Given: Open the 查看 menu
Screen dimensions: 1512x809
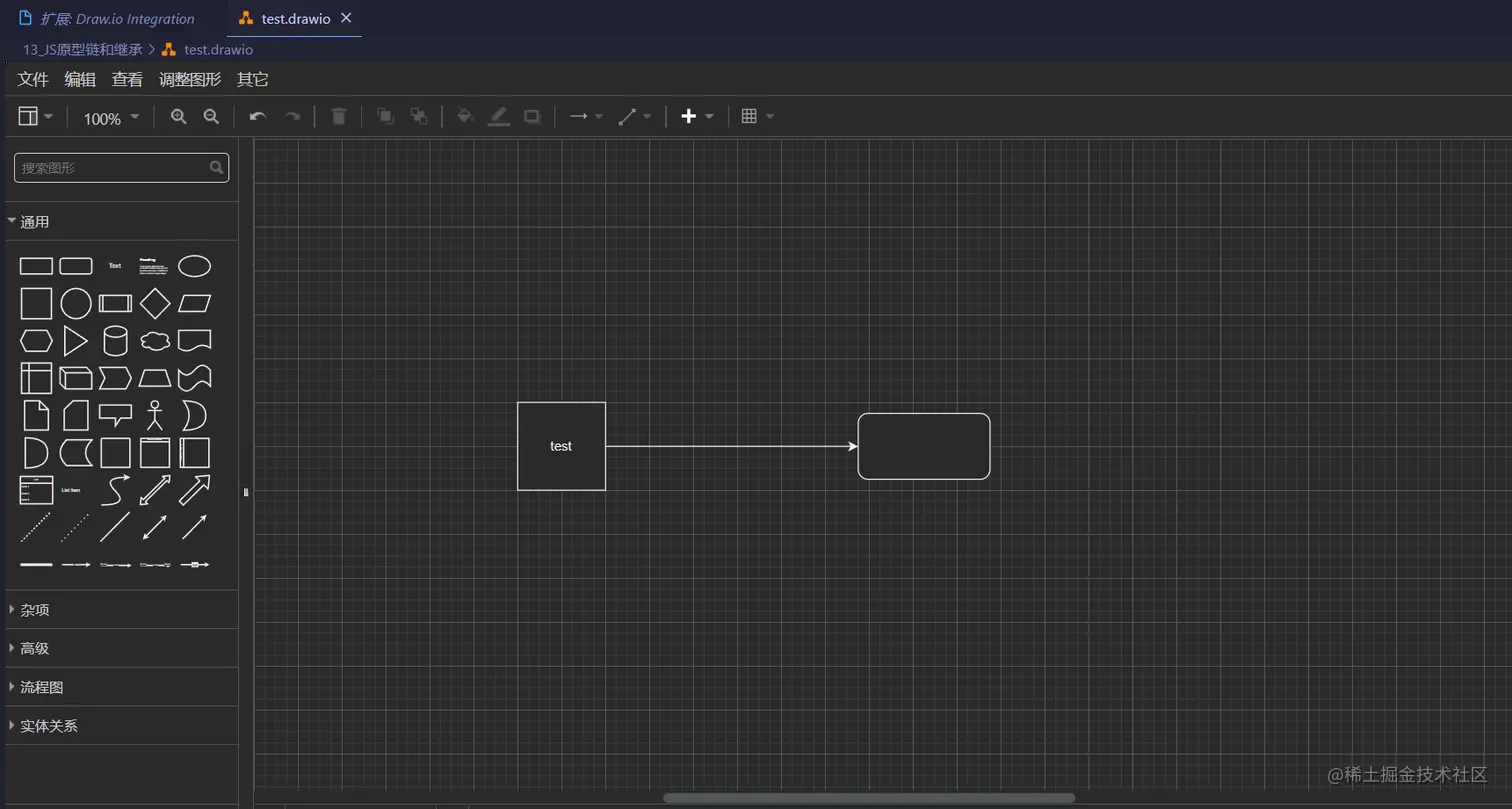Looking at the screenshot, I should [127, 80].
